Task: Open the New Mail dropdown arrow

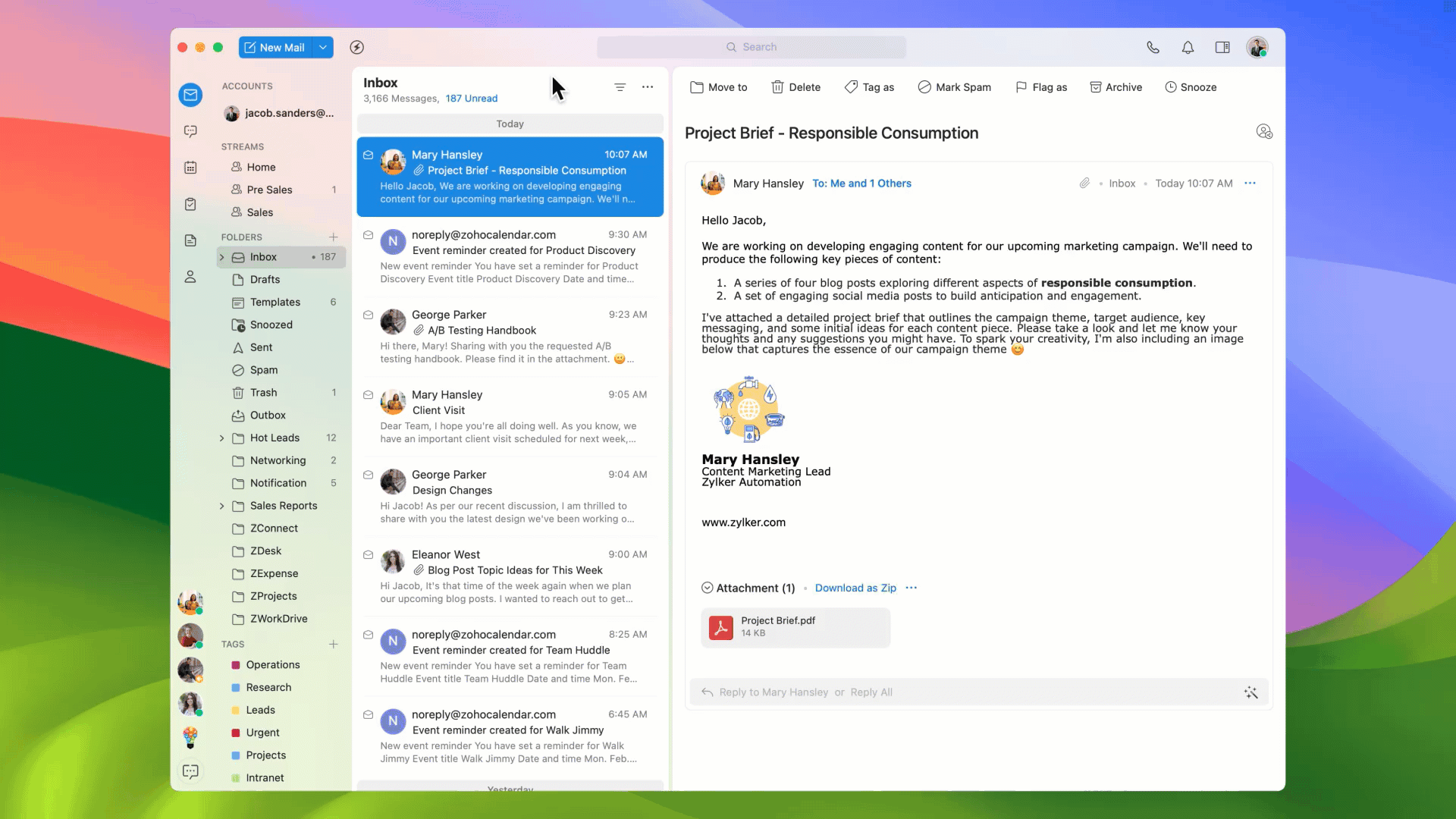Action: (323, 47)
